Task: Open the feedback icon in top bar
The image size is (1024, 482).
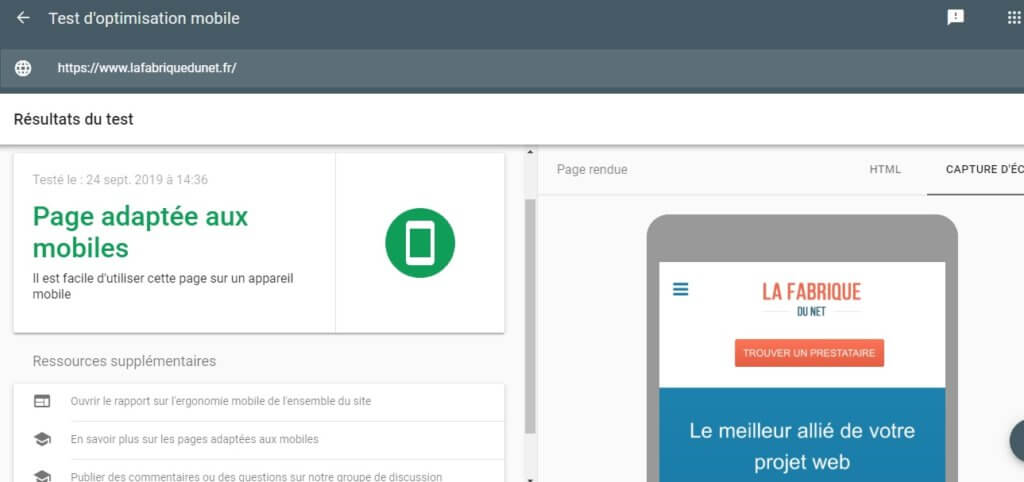Action: (955, 18)
